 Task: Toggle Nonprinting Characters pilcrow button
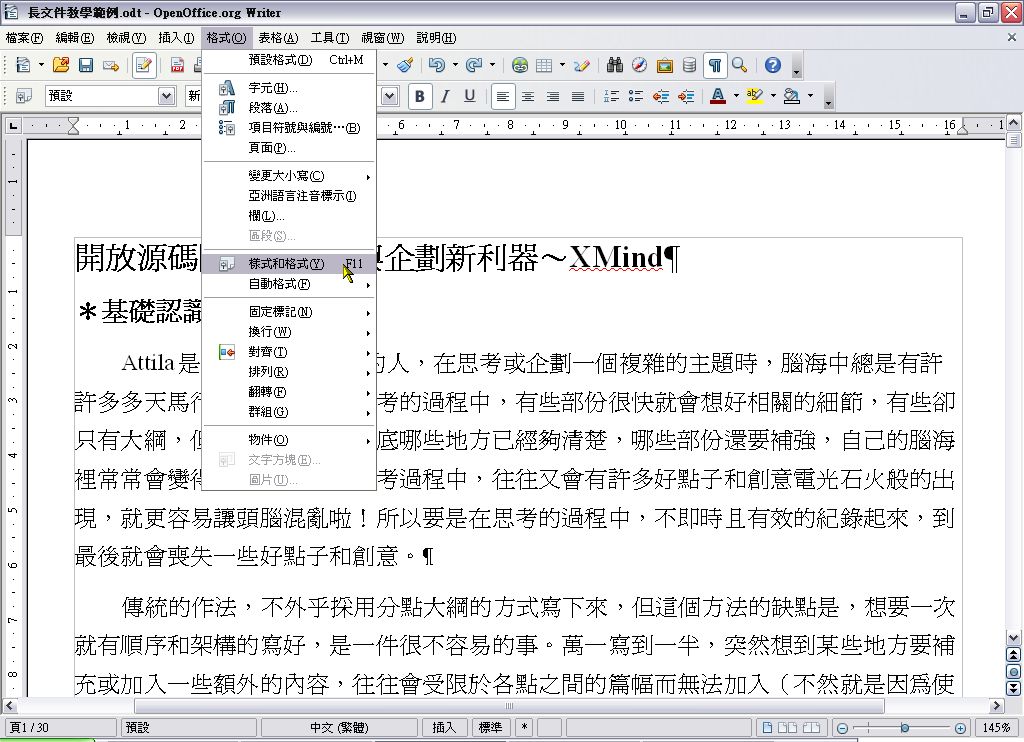pos(715,65)
